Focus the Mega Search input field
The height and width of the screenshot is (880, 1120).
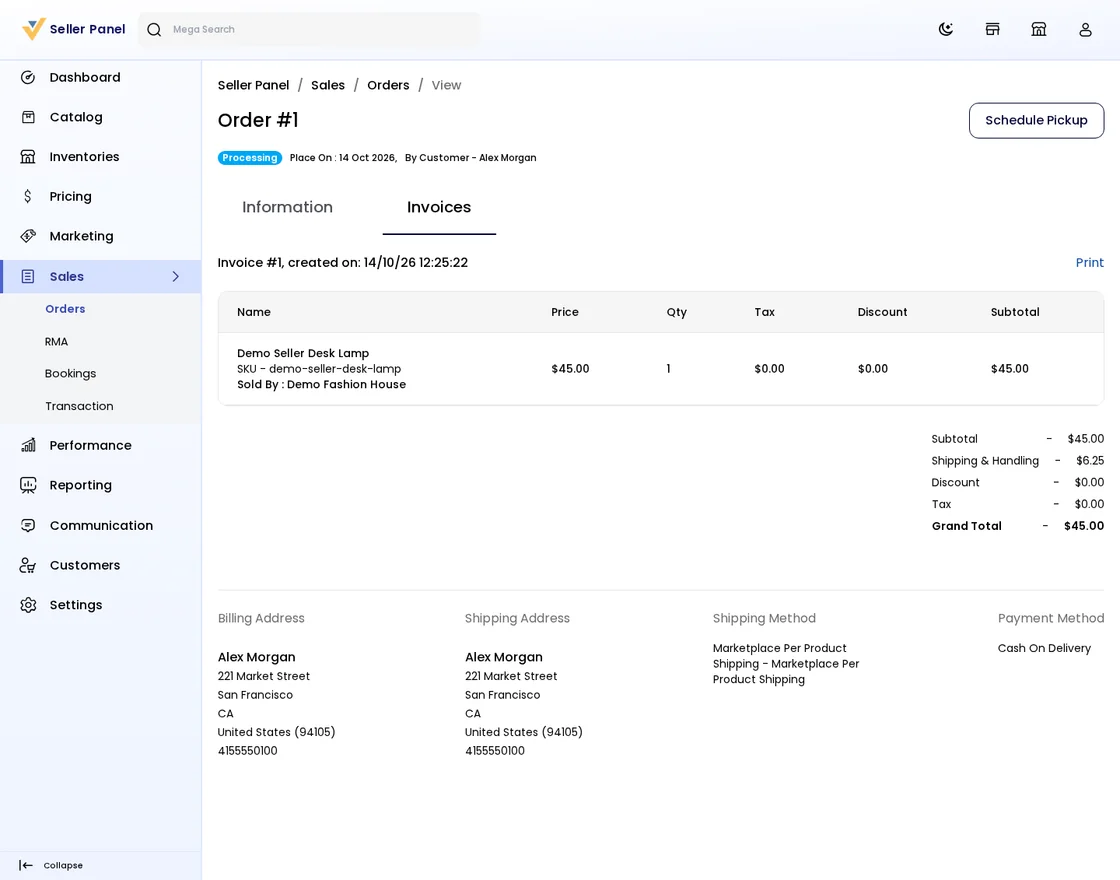pyautogui.click(x=309, y=29)
